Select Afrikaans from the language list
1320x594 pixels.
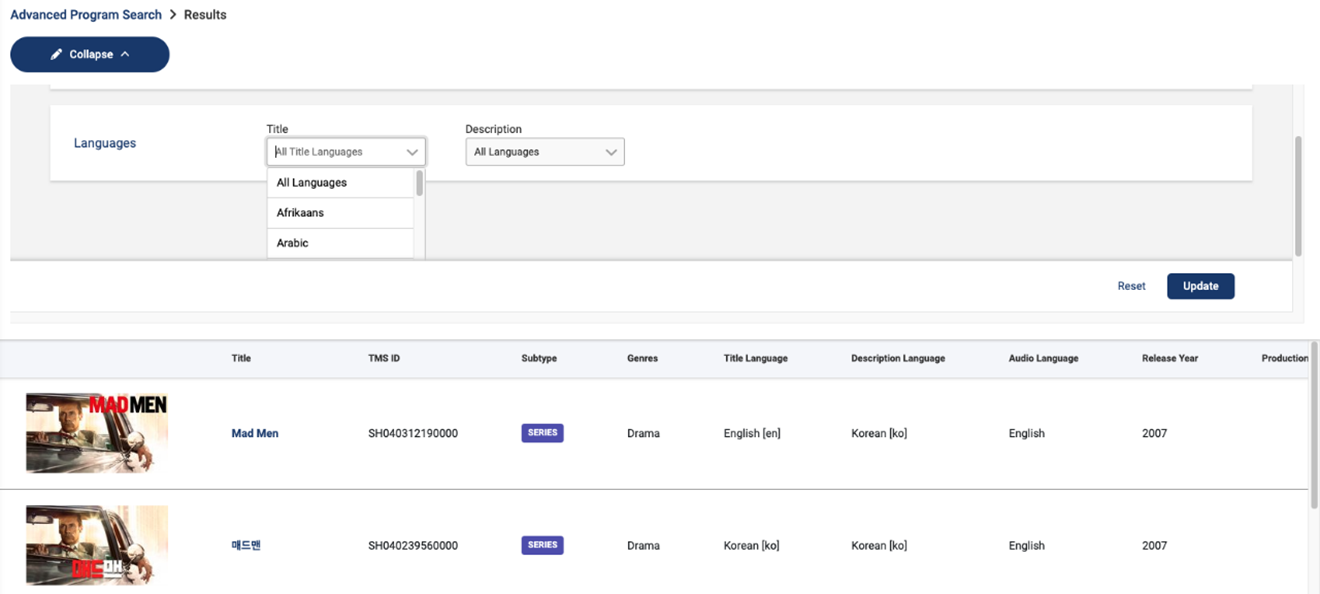(300, 213)
